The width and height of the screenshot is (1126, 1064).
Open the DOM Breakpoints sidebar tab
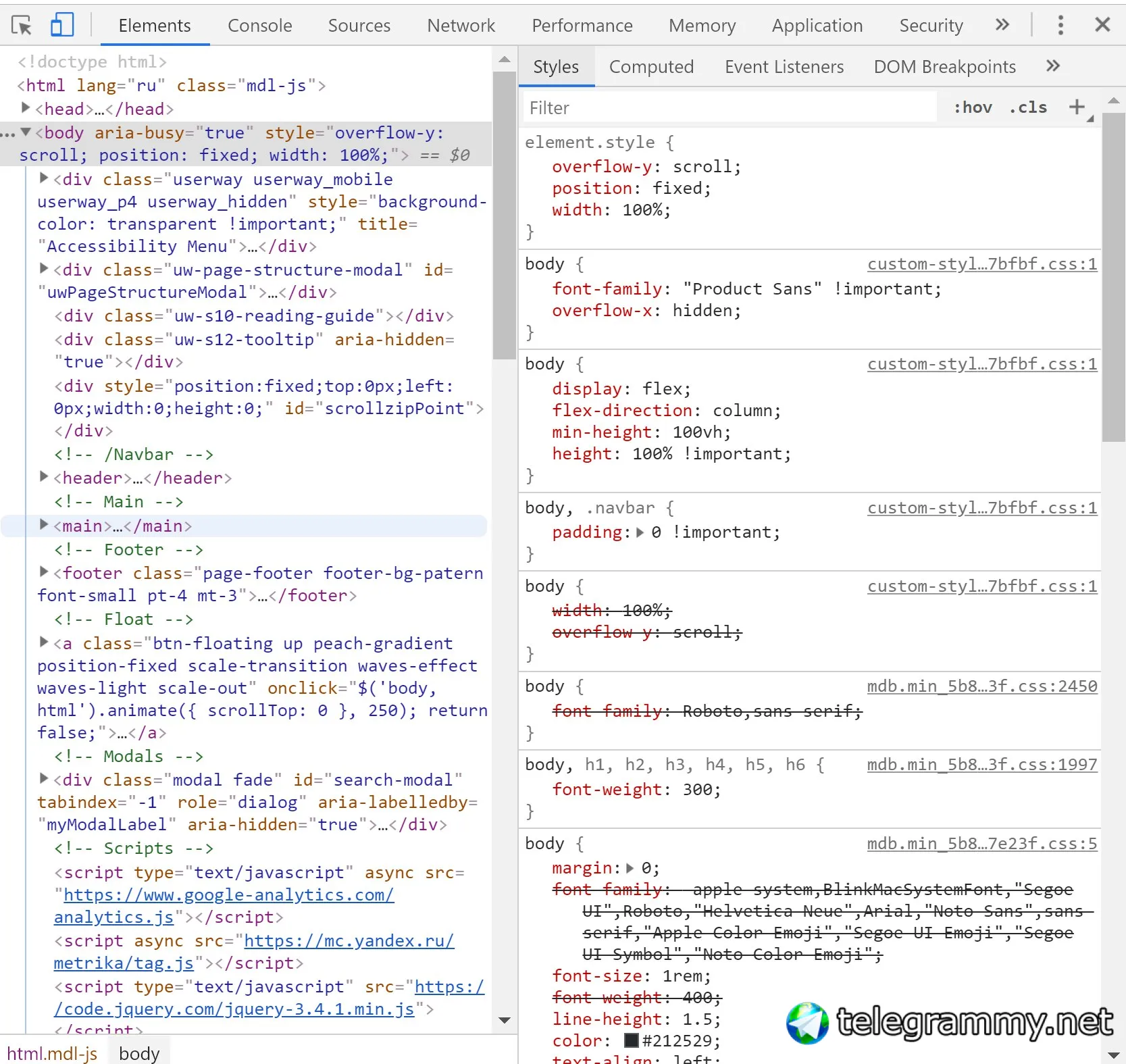point(944,67)
